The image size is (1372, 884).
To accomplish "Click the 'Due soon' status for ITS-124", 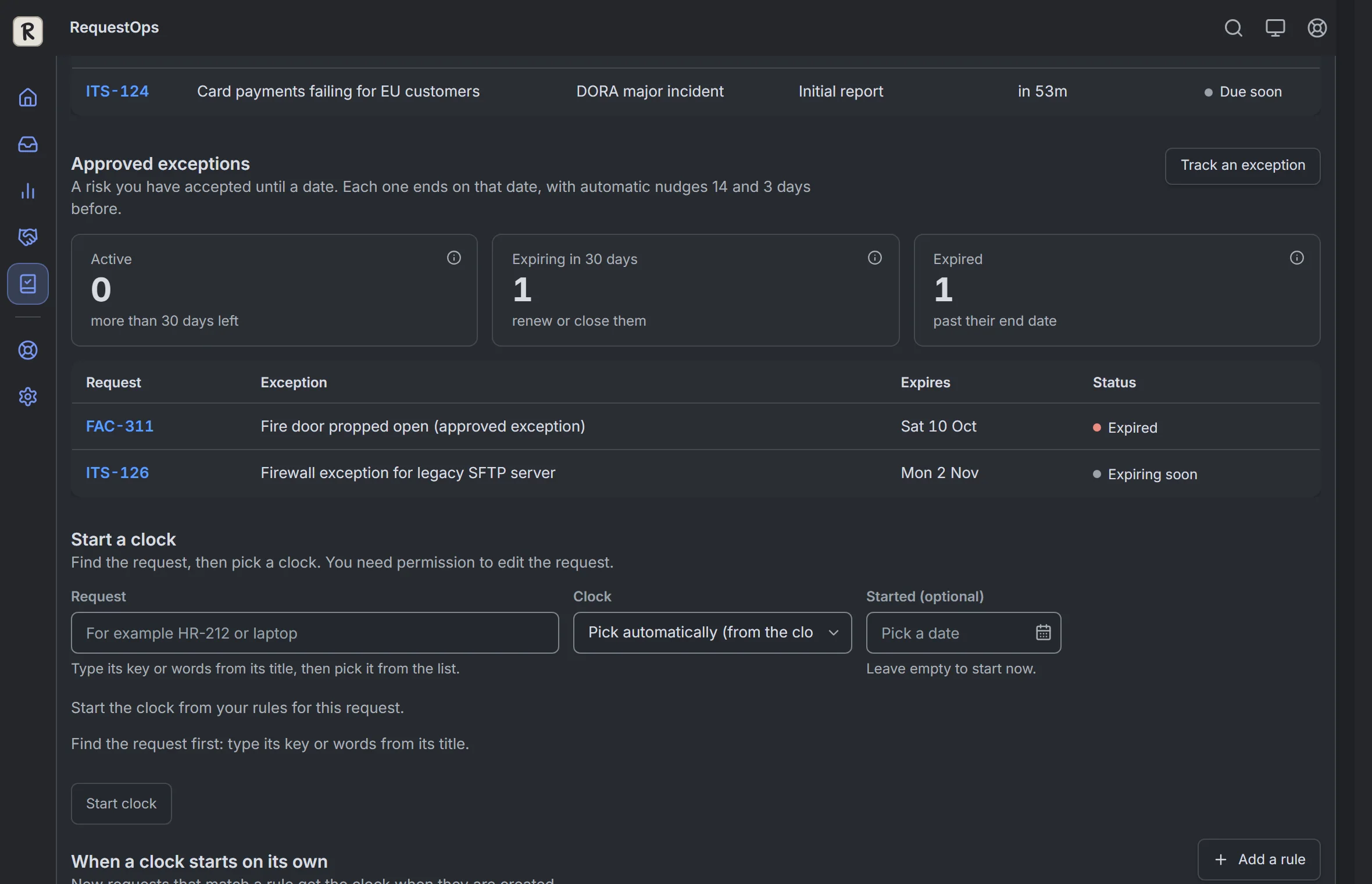I will click(x=1242, y=92).
